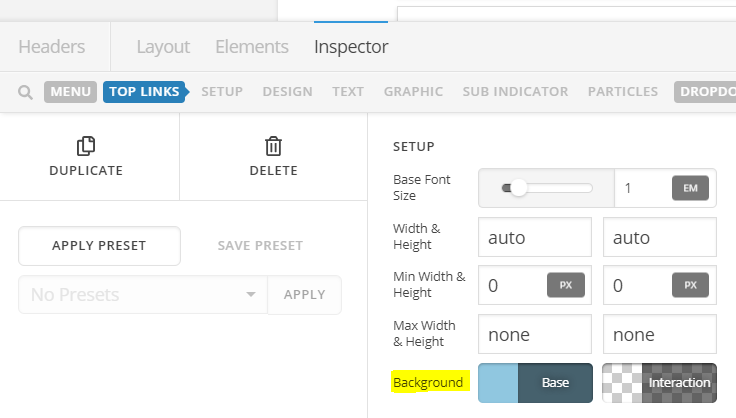Toggle PX unit on Min Height field
The height and width of the screenshot is (418, 736).
click(690, 285)
